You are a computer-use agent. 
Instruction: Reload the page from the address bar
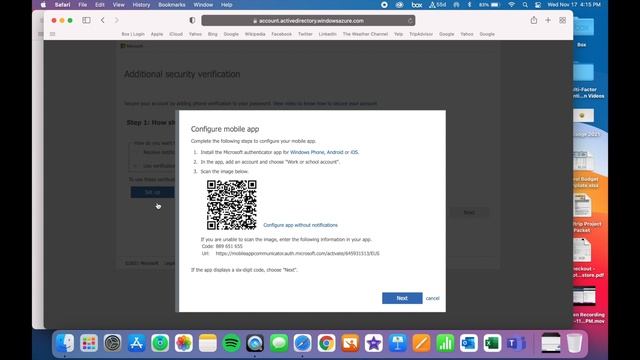click(410, 21)
